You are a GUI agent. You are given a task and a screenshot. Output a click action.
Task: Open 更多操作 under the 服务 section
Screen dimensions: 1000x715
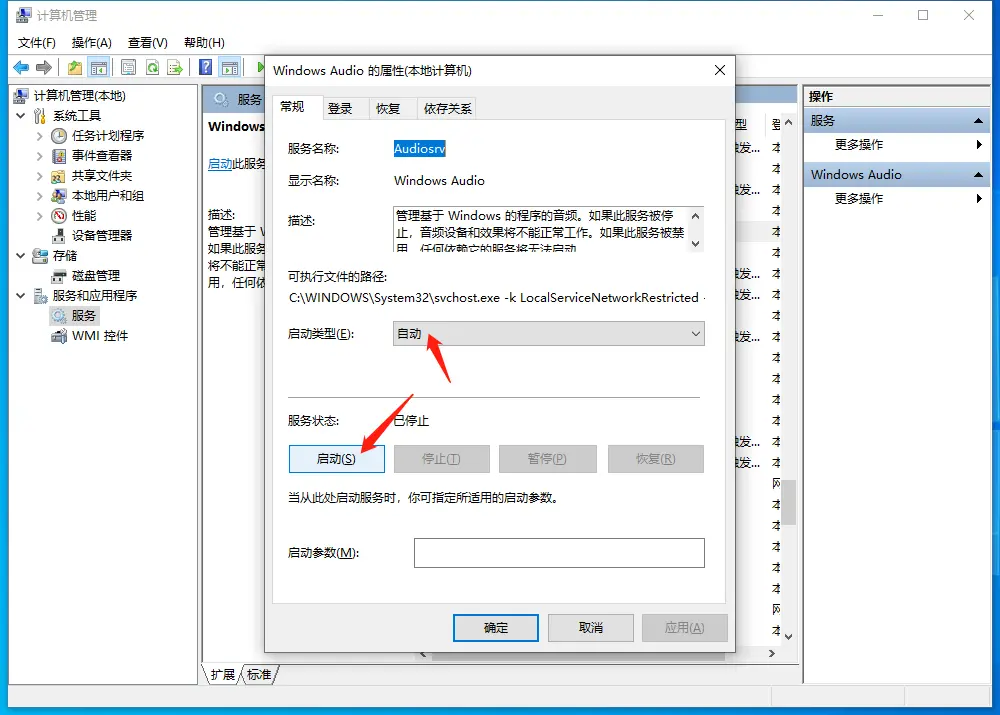click(x=859, y=145)
